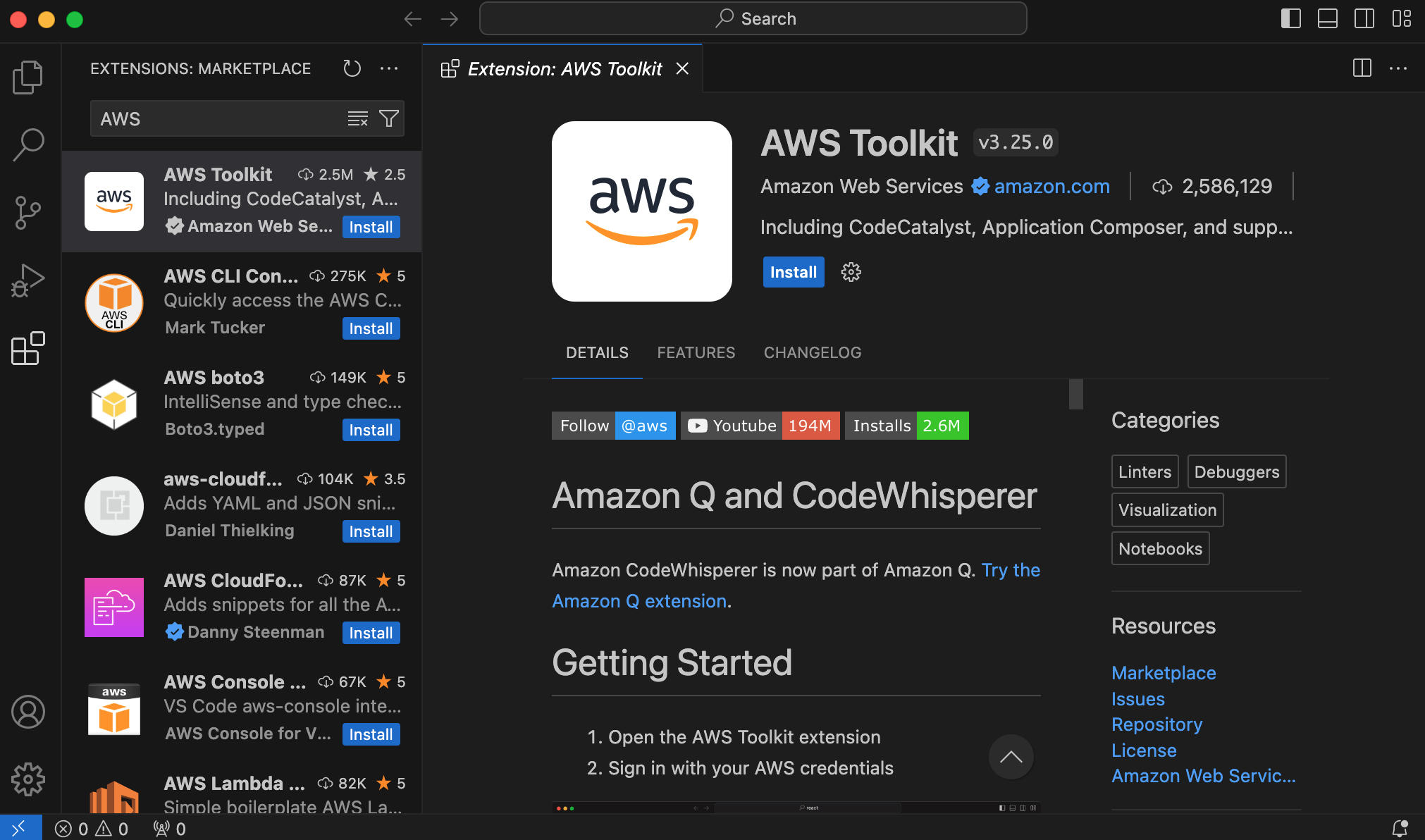
Task: Install the AWS CLI Configure extension
Action: [x=371, y=328]
